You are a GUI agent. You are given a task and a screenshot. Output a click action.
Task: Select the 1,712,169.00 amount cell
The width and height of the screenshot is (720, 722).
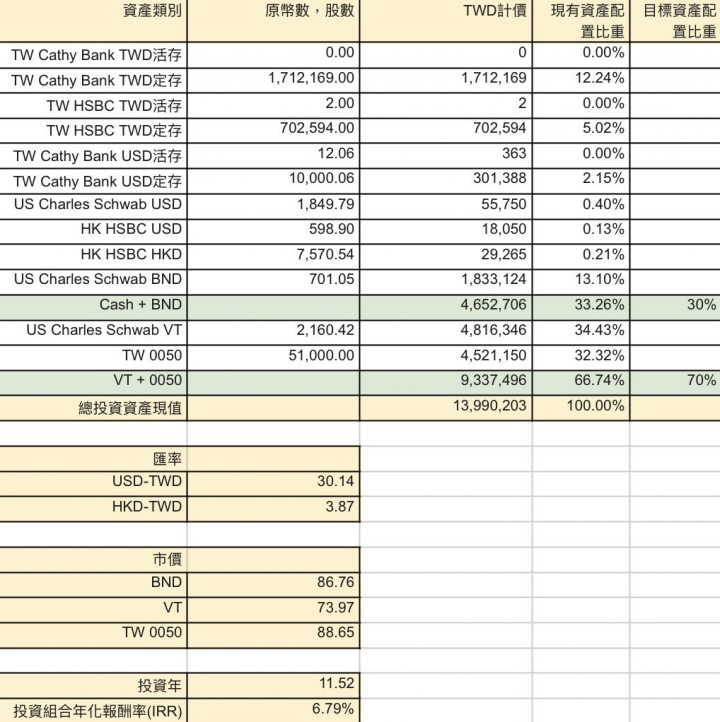pyautogui.click(x=273, y=81)
